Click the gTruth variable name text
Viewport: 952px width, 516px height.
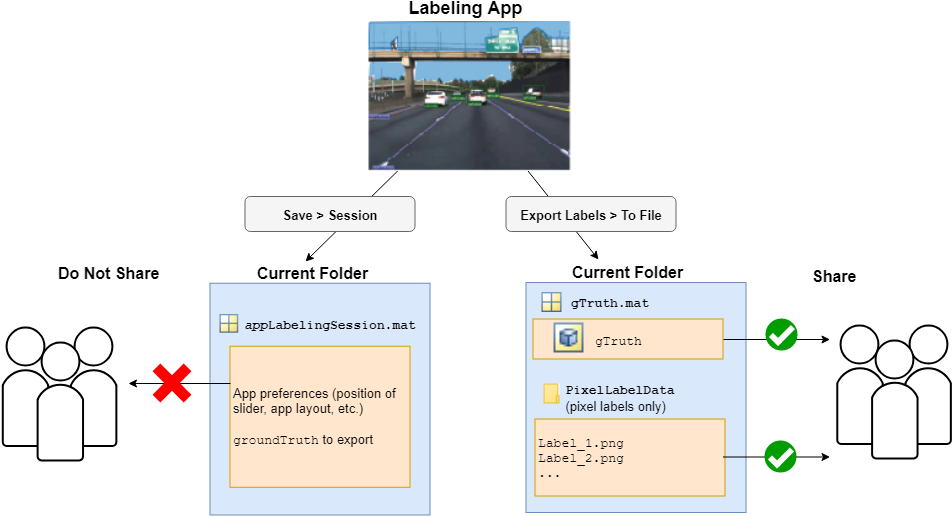pos(618,341)
